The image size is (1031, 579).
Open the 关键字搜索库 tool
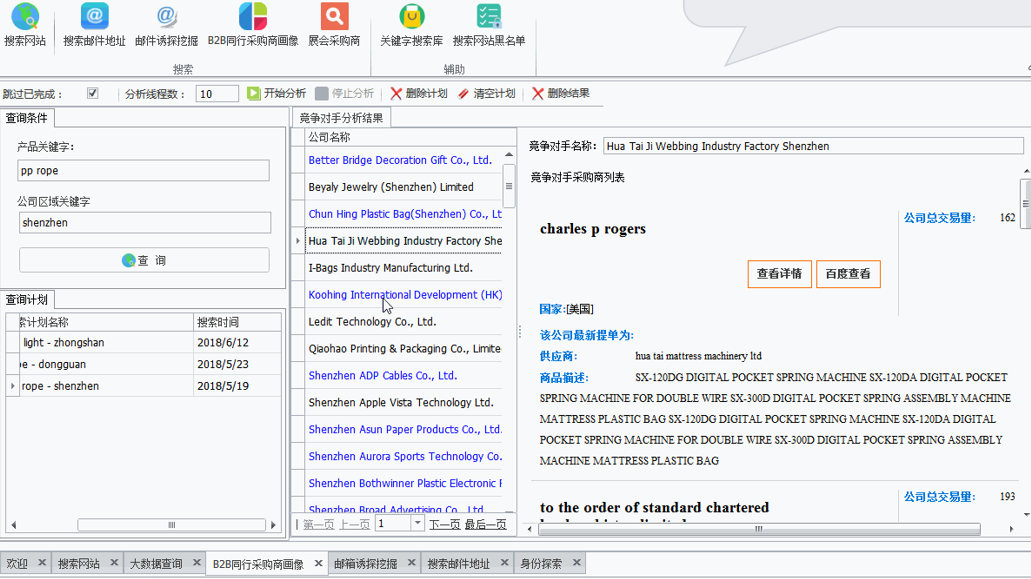click(x=411, y=17)
